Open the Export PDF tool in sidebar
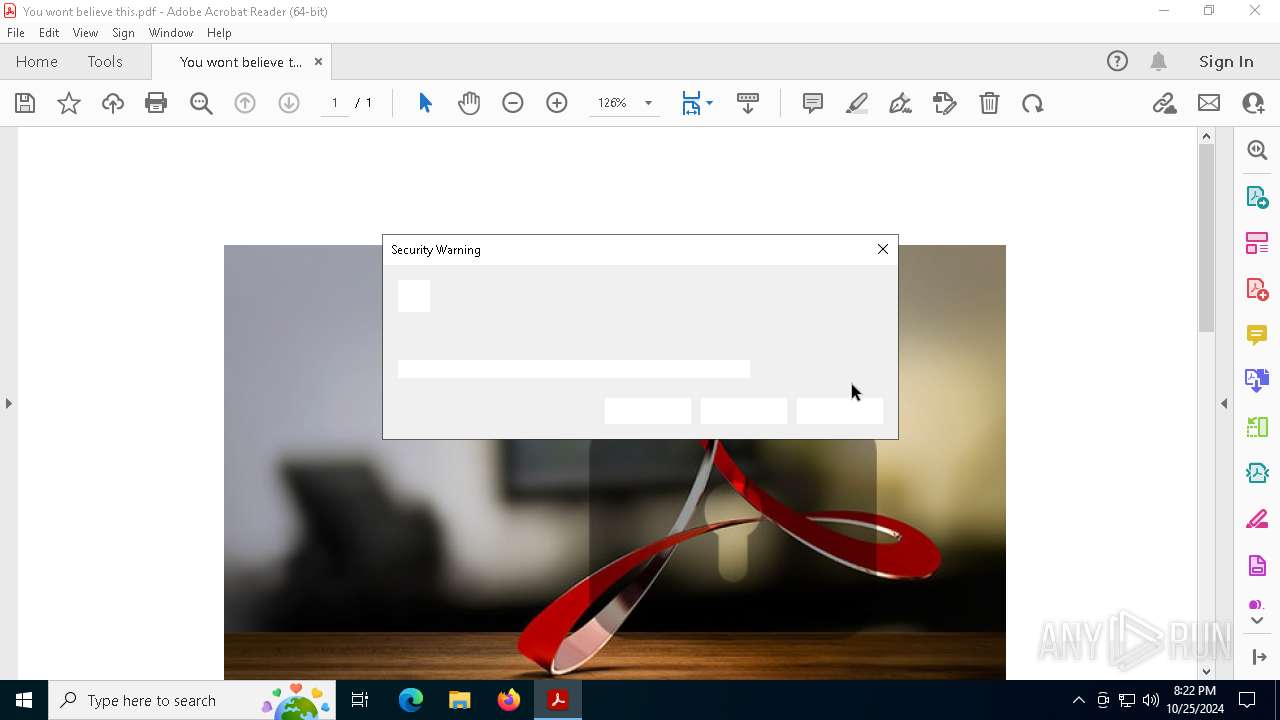Screen dimensions: 1280x720 (1257, 196)
